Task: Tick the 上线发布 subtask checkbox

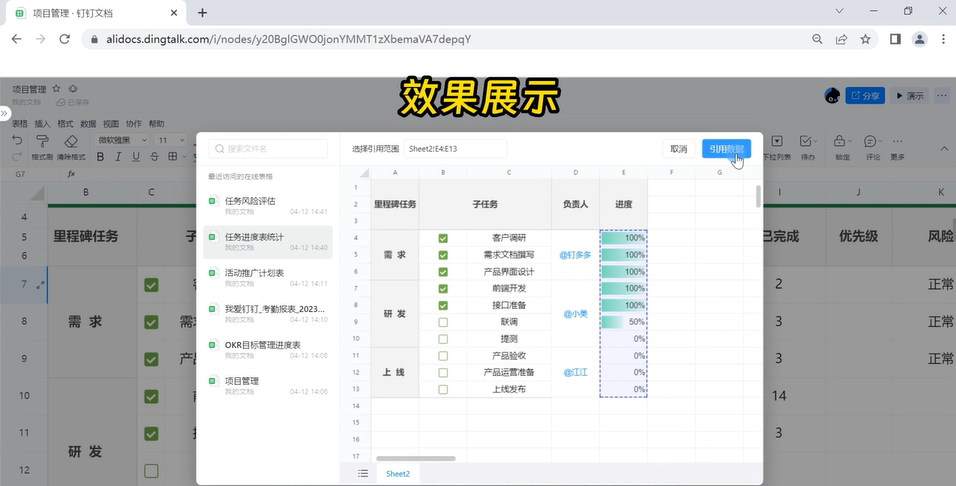Action: click(443, 389)
